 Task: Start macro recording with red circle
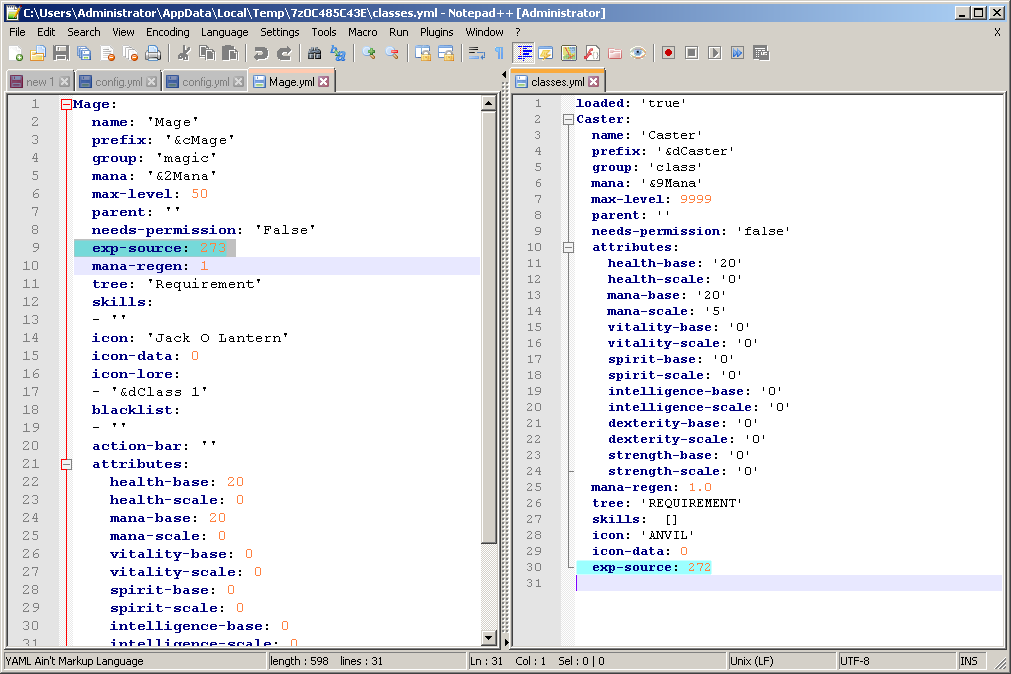668,53
